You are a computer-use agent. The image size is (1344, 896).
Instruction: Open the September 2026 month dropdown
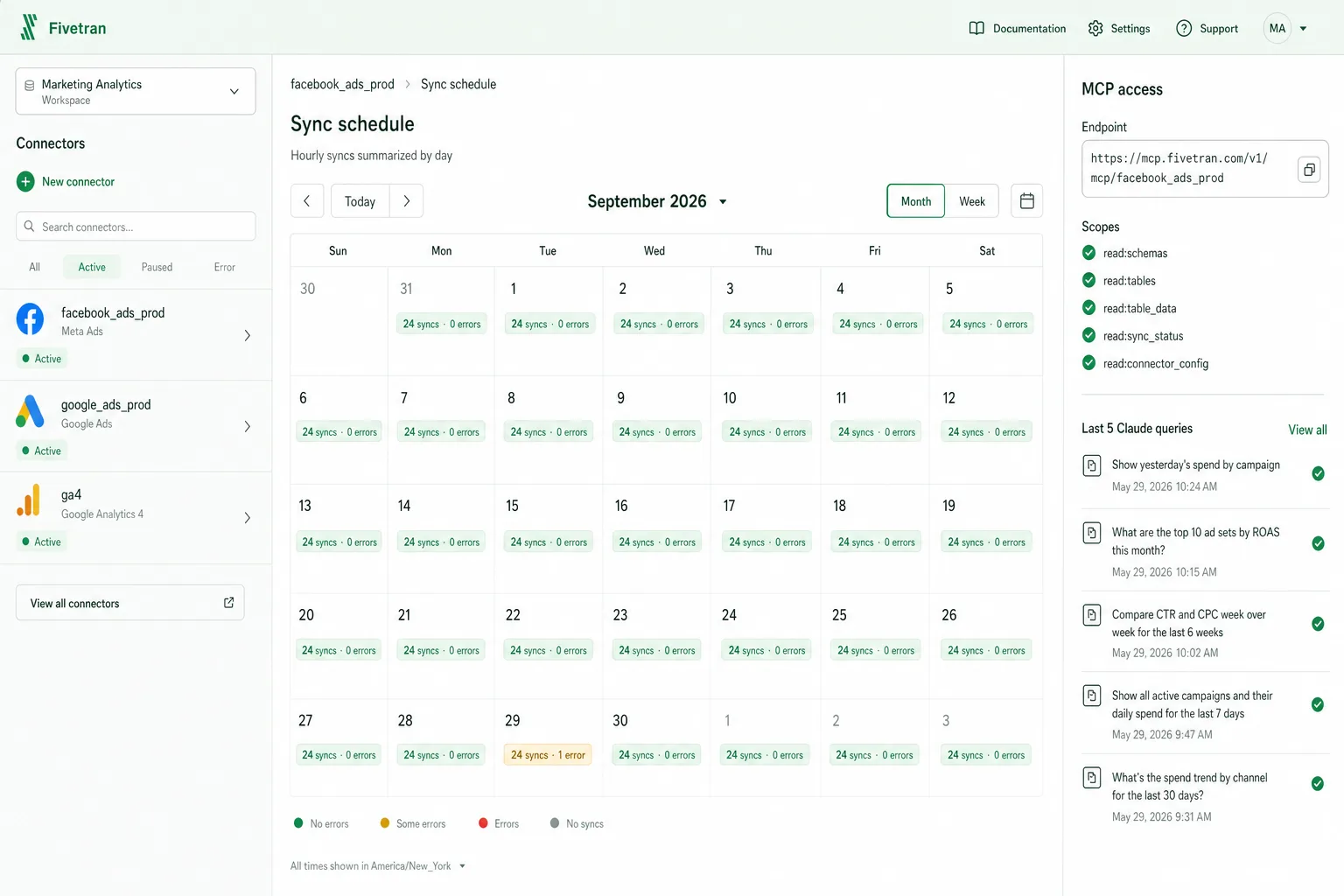(657, 201)
